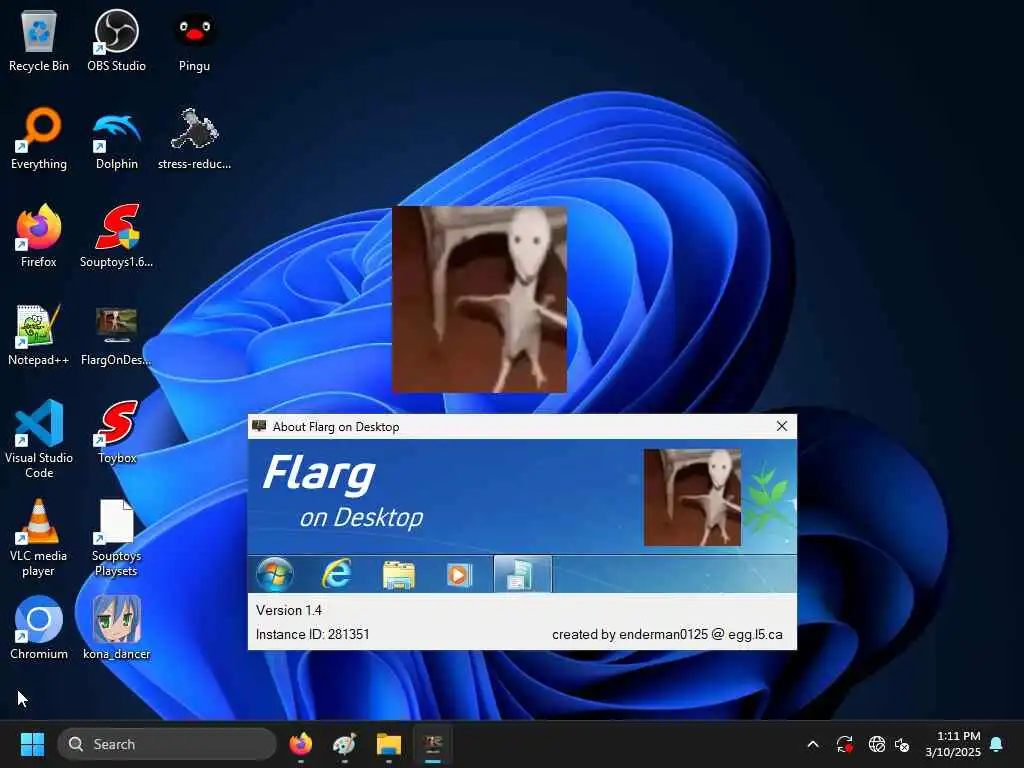The image size is (1024, 768).
Task: Click the sync update tray icon
Action: (x=844, y=744)
